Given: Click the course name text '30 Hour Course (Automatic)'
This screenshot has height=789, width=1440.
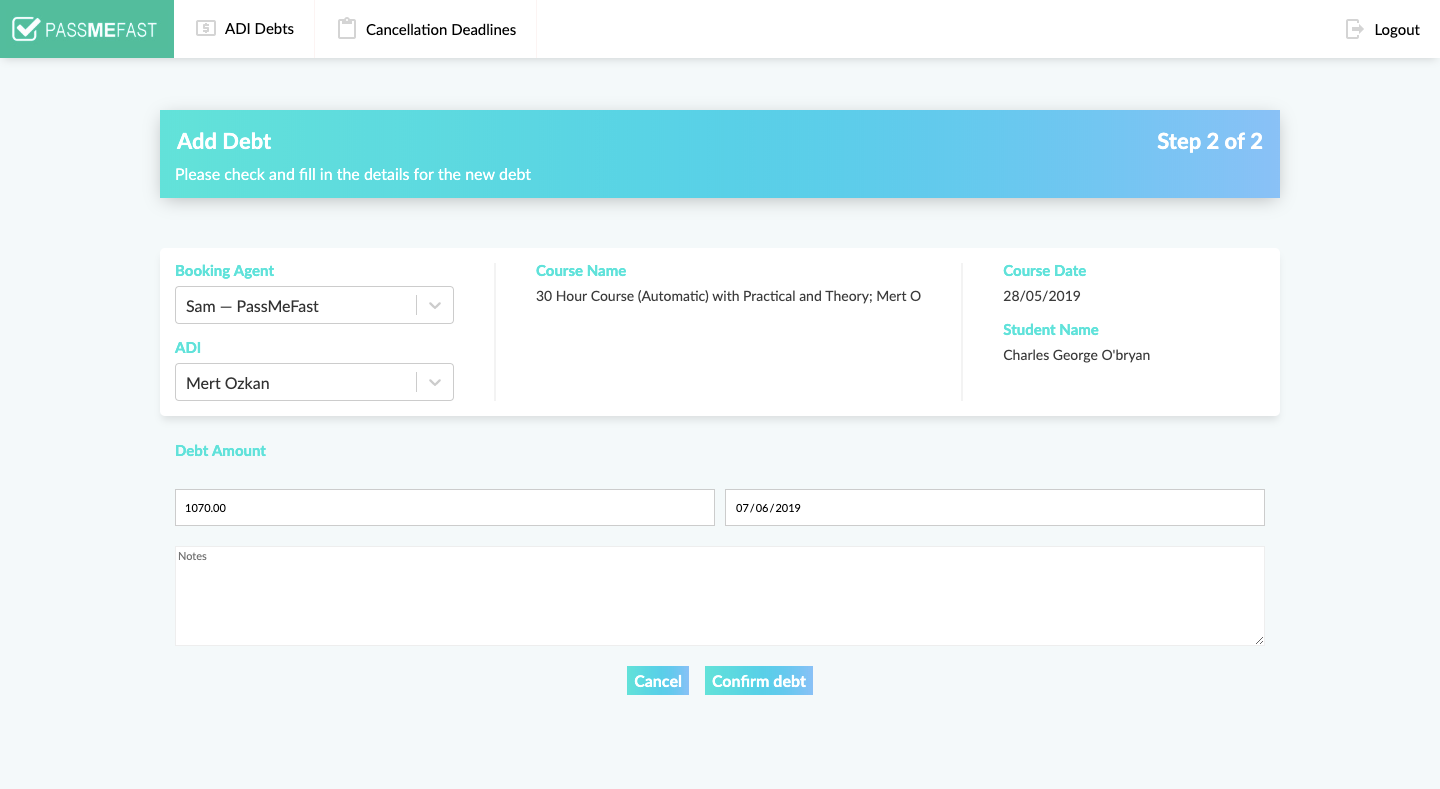Looking at the screenshot, I should click(x=622, y=296).
